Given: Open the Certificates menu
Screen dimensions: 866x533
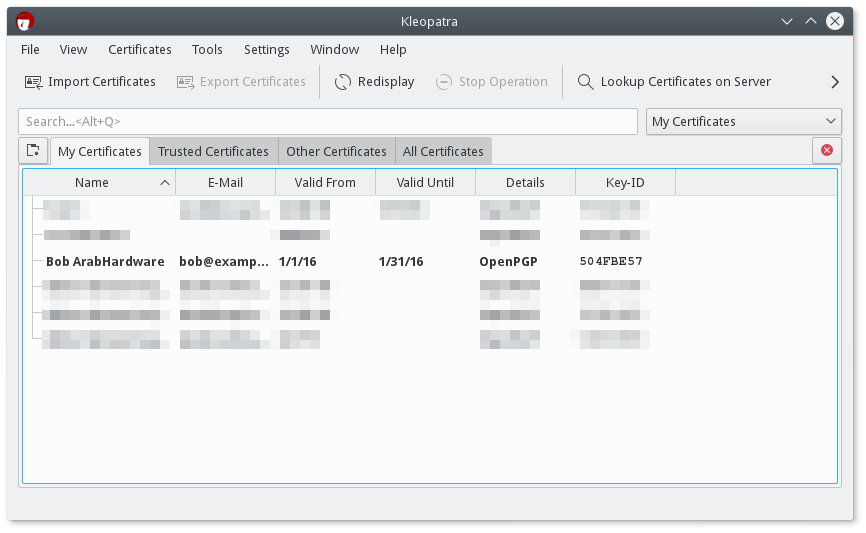Looking at the screenshot, I should click(x=140, y=50).
